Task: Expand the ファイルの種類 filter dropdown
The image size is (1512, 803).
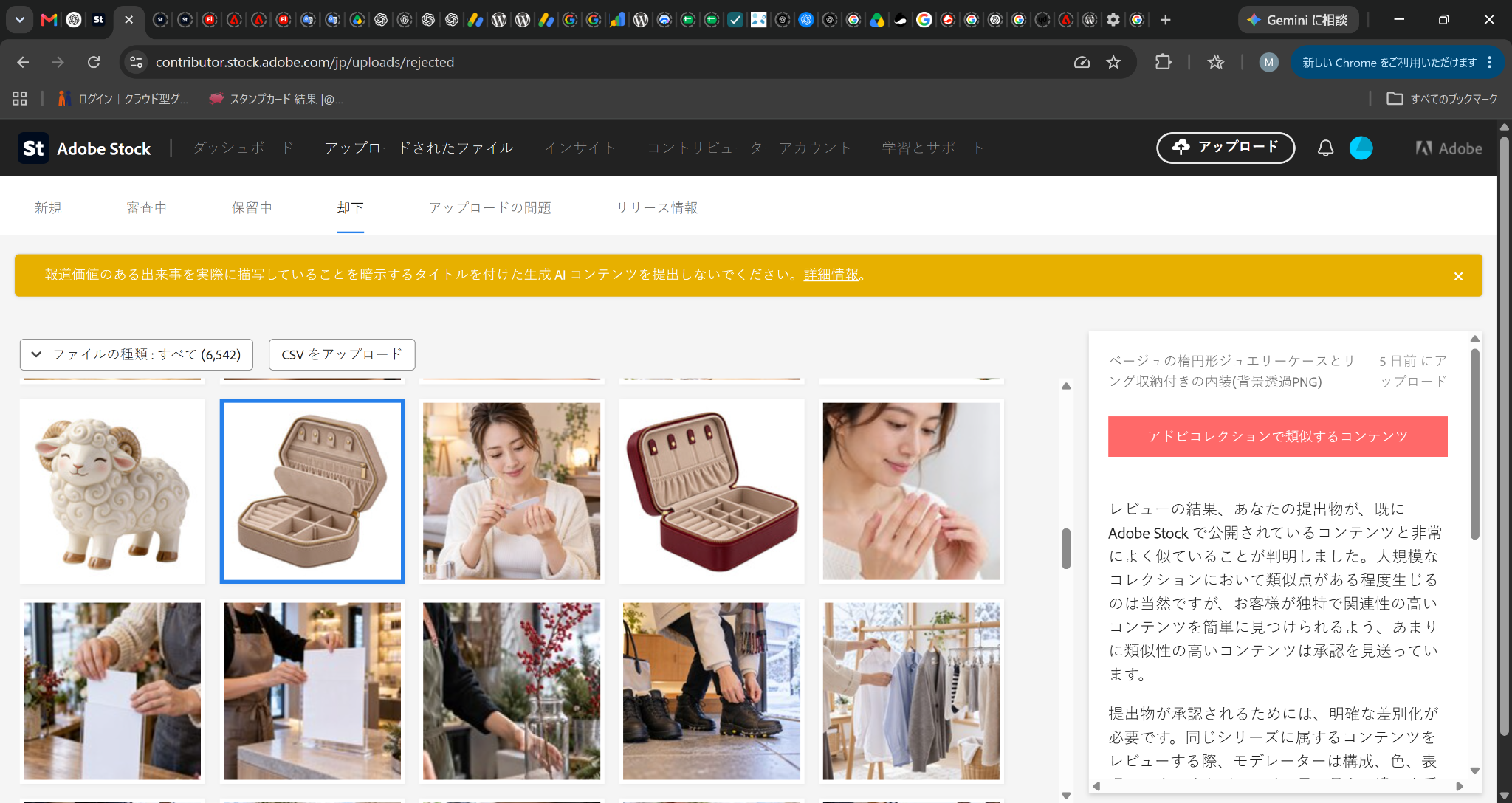Action: click(x=137, y=354)
